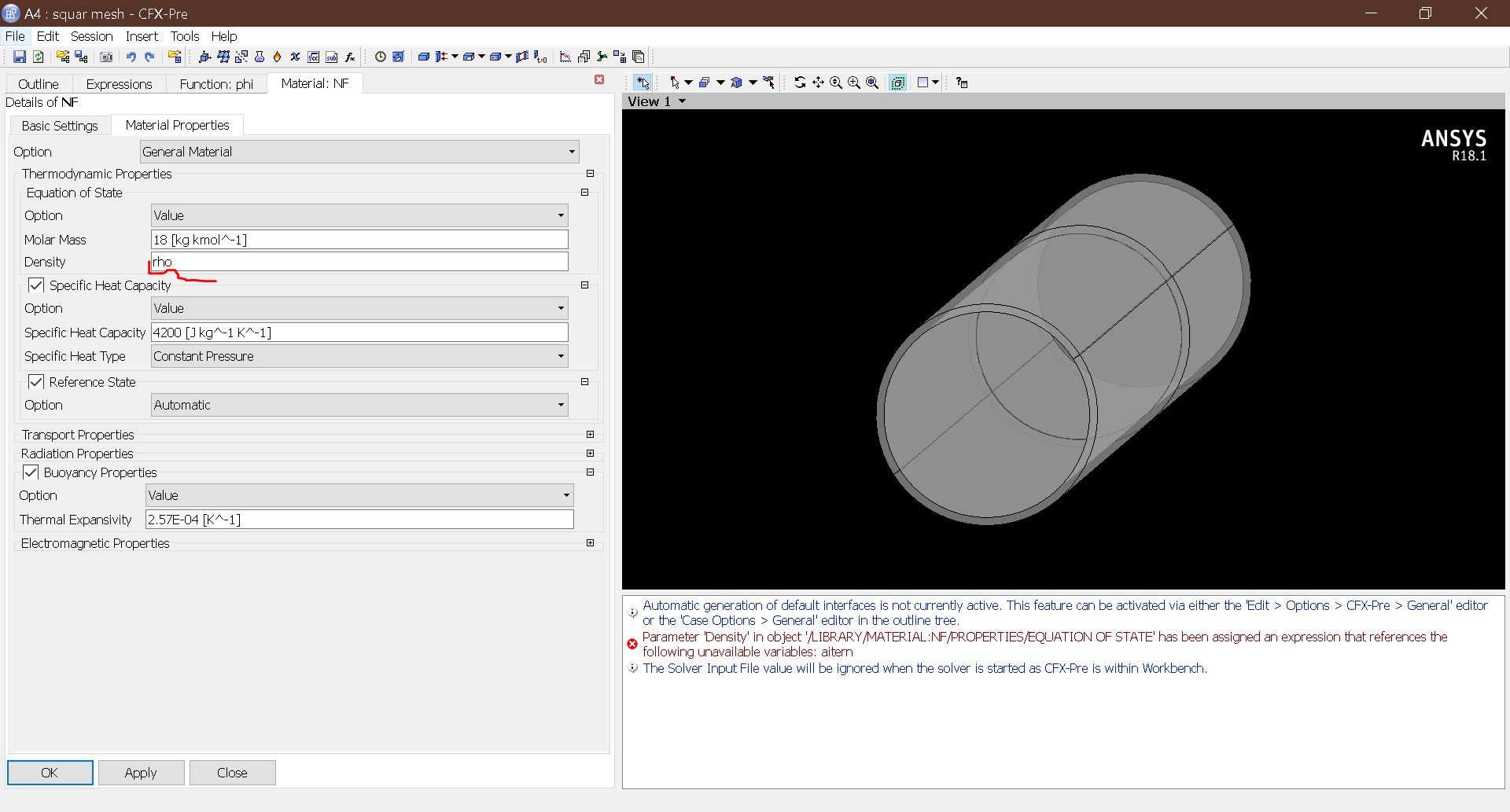This screenshot has width=1510, height=812.
Task: Disable the Reference State checkbox
Action: [x=36, y=382]
